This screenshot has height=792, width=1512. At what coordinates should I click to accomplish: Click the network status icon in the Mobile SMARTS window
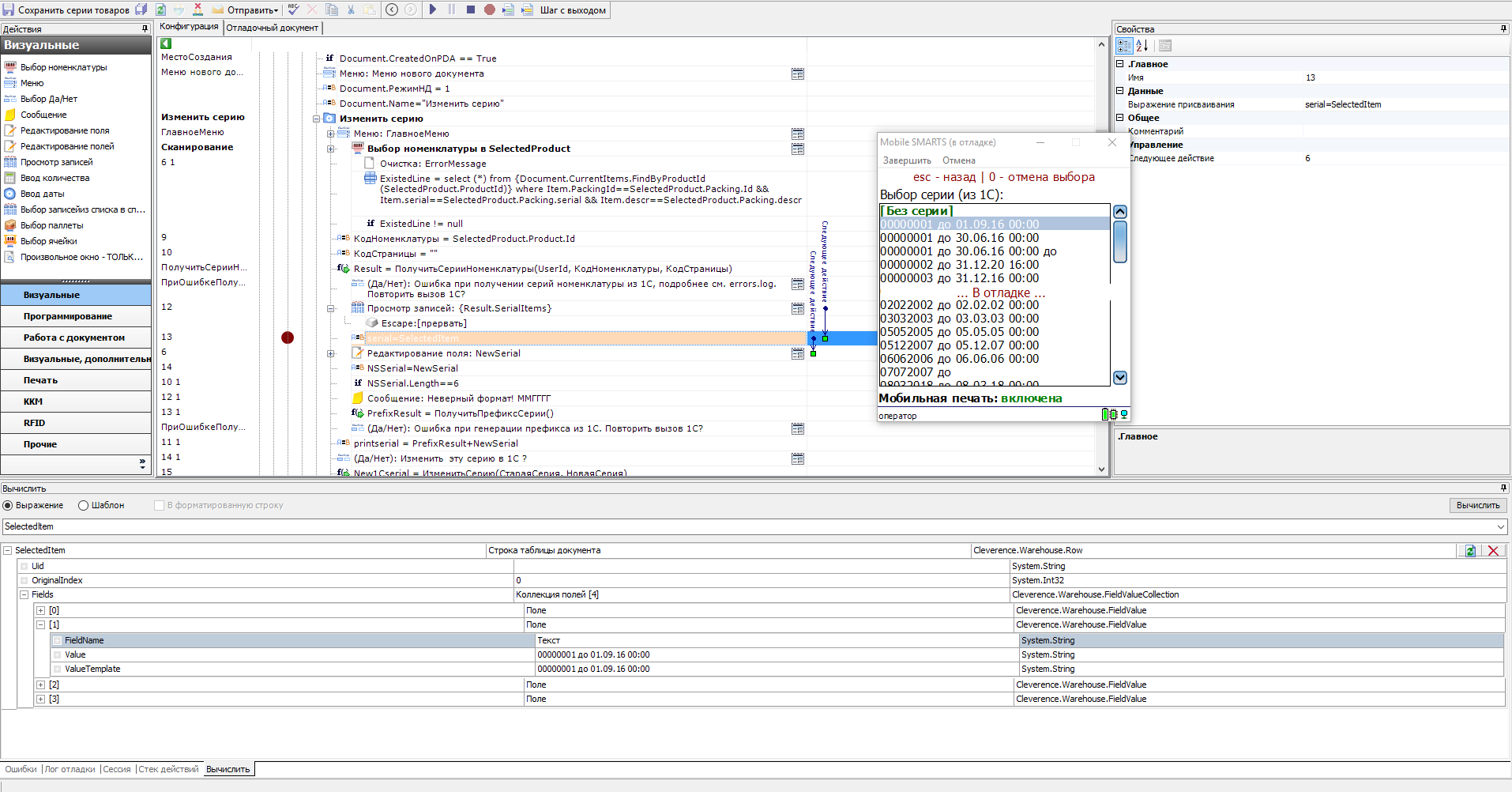1123,414
